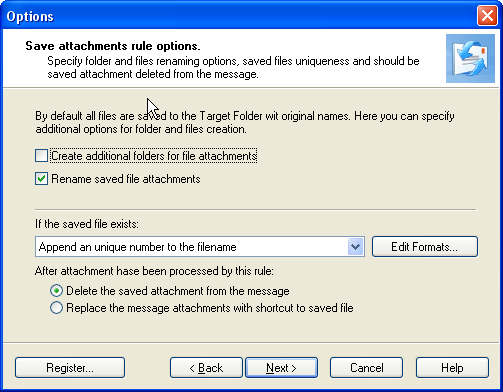Open Help for this dialog
Viewport: 503px width, 392px height.
coord(452,368)
